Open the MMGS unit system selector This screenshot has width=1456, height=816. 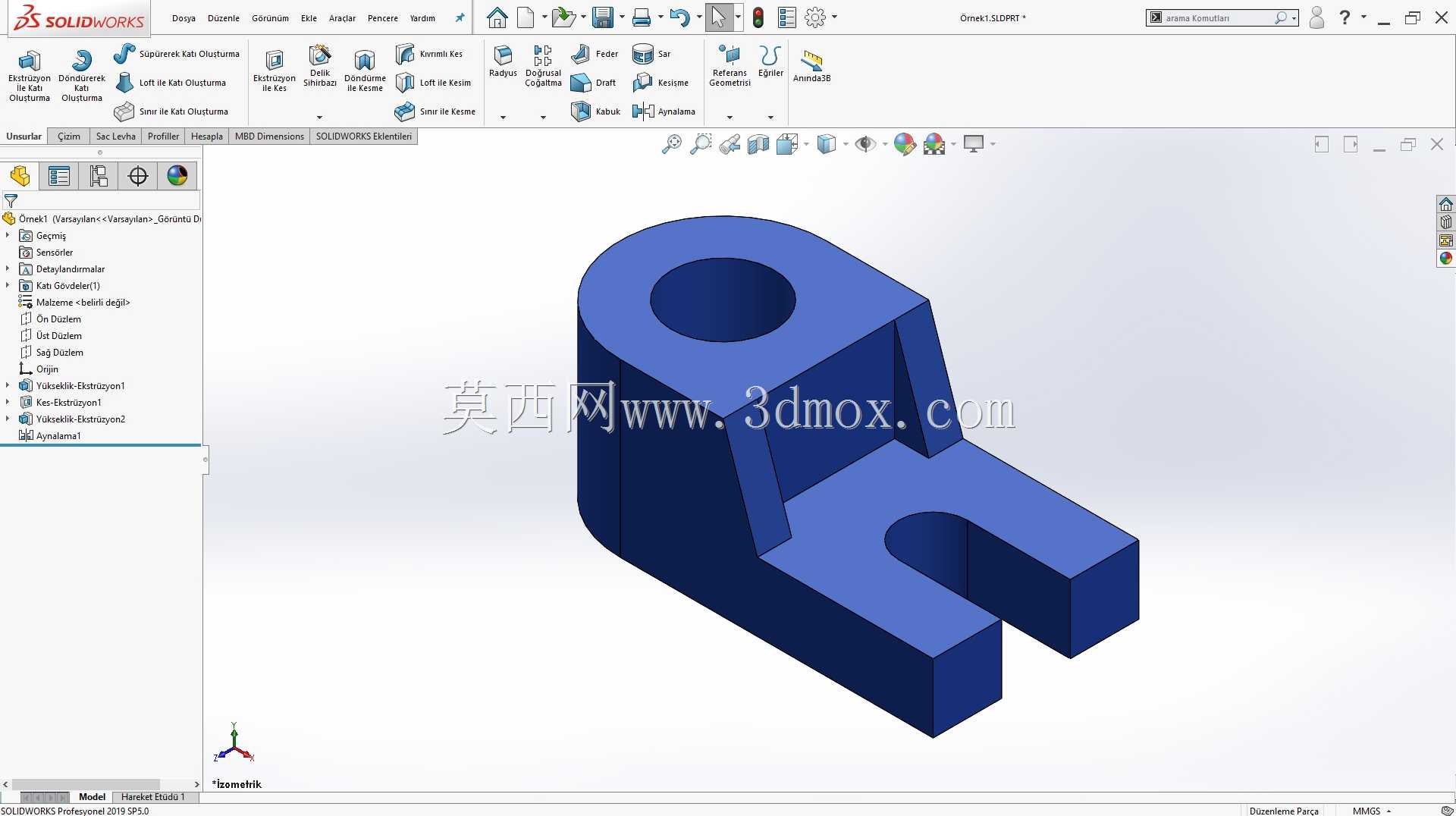point(1372,811)
